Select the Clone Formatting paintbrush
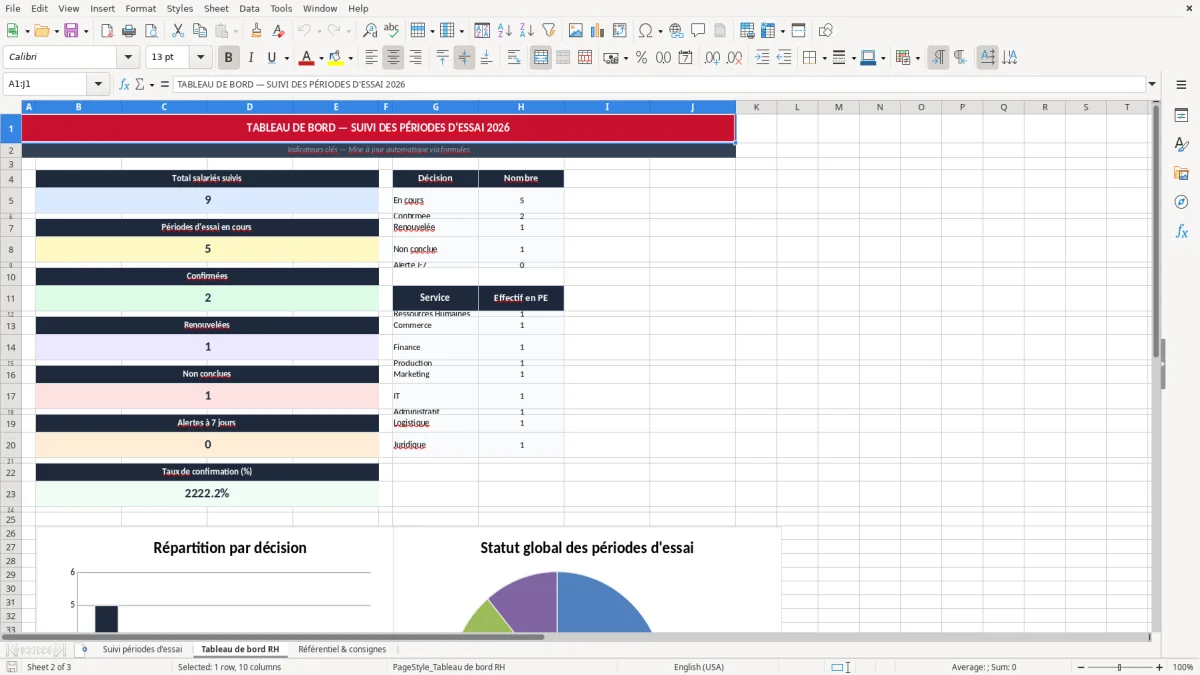Image resolution: width=1200 pixels, height=675 pixels. [256, 31]
